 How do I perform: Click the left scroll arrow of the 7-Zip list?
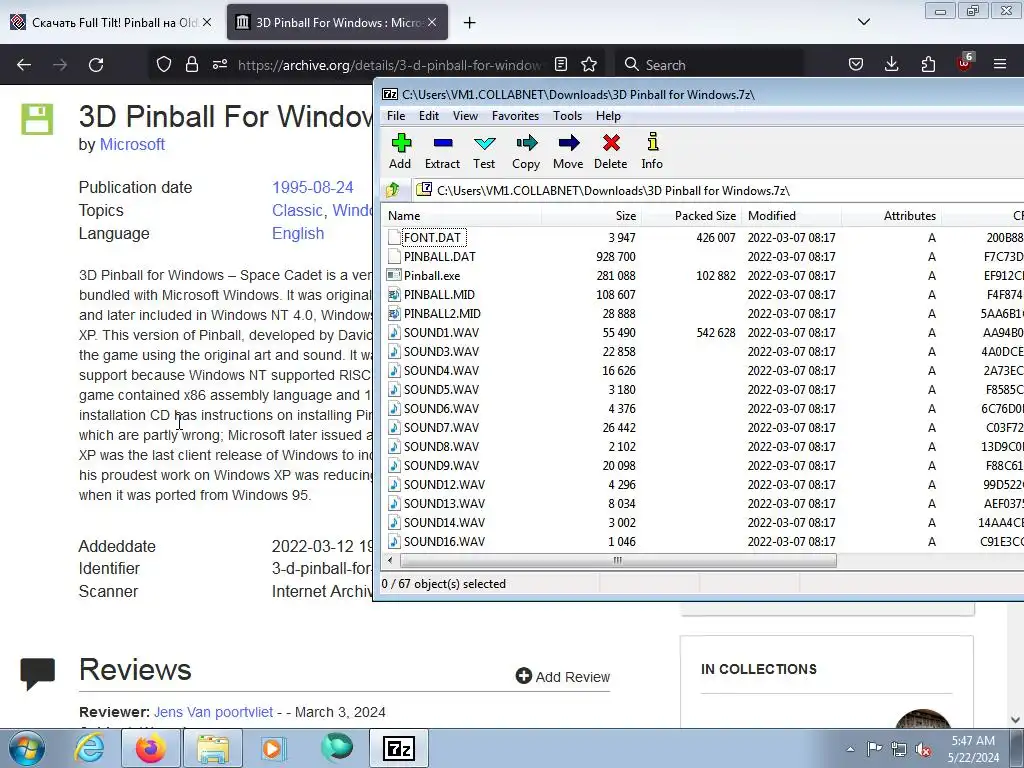(391, 560)
